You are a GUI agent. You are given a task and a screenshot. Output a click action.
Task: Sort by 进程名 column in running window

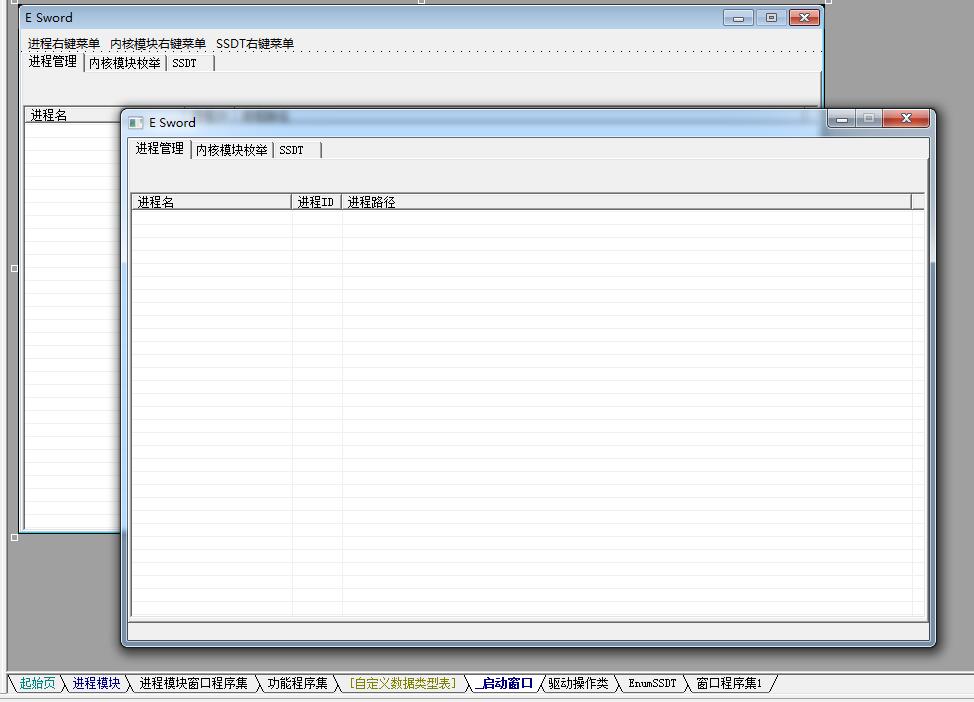[211, 202]
